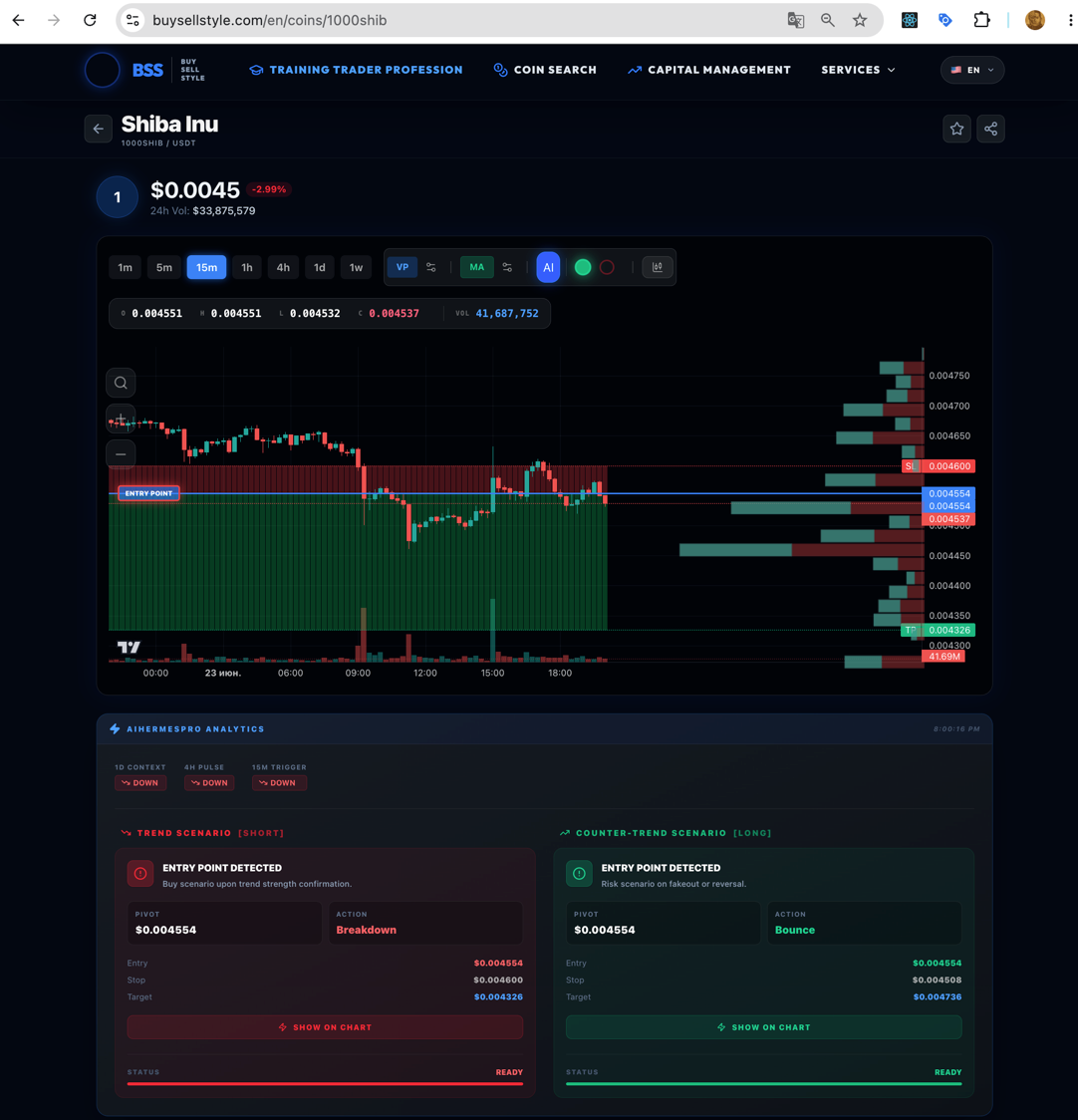
Task: Open VP settings sliders icon
Action: click(x=430, y=267)
